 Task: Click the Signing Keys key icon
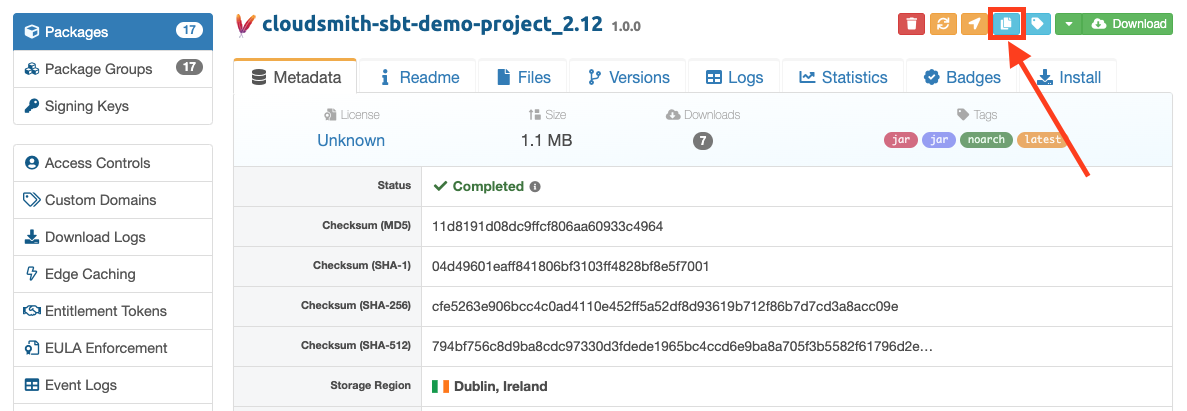click(x=32, y=106)
